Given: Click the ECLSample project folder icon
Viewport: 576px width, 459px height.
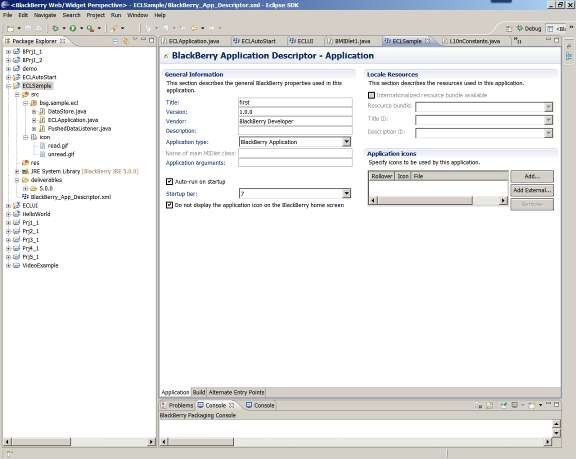Looking at the screenshot, I should [x=17, y=86].
